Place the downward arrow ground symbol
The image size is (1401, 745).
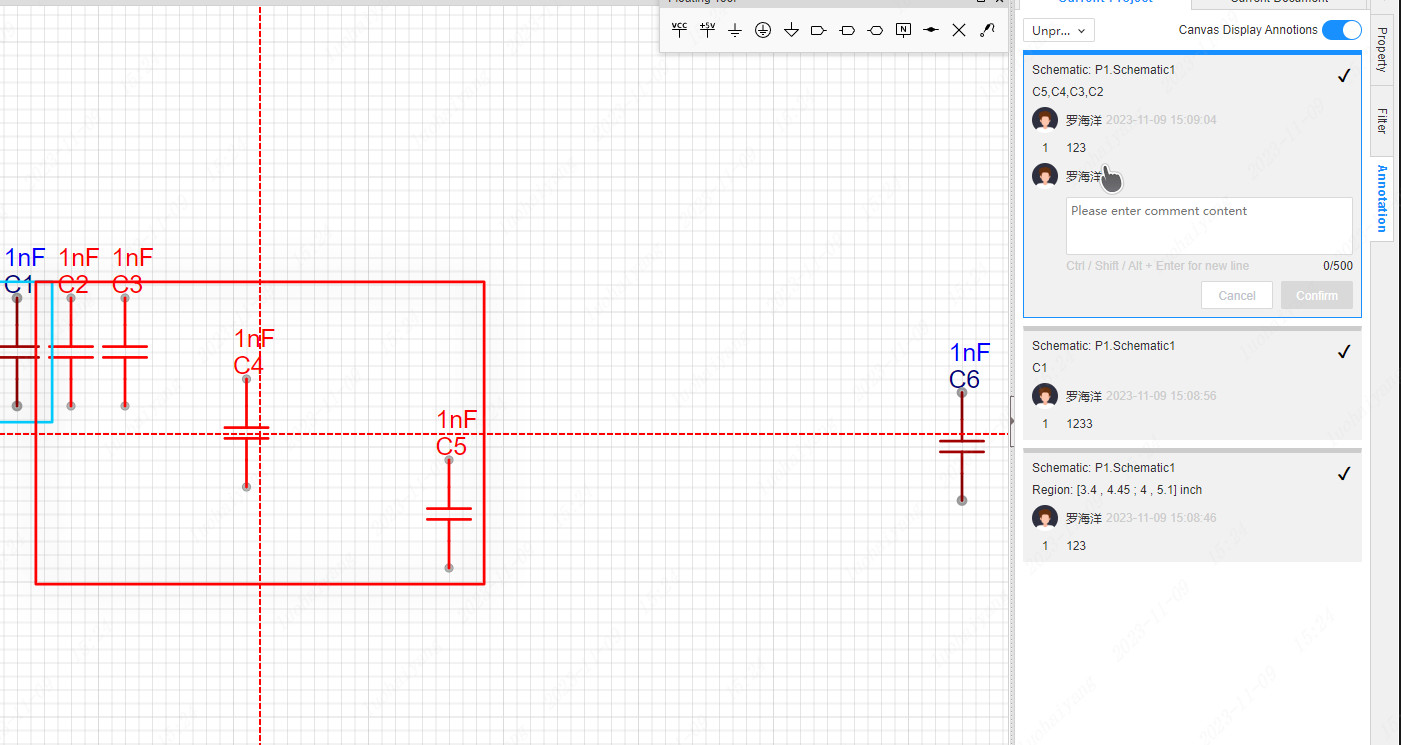coord(791,30)
